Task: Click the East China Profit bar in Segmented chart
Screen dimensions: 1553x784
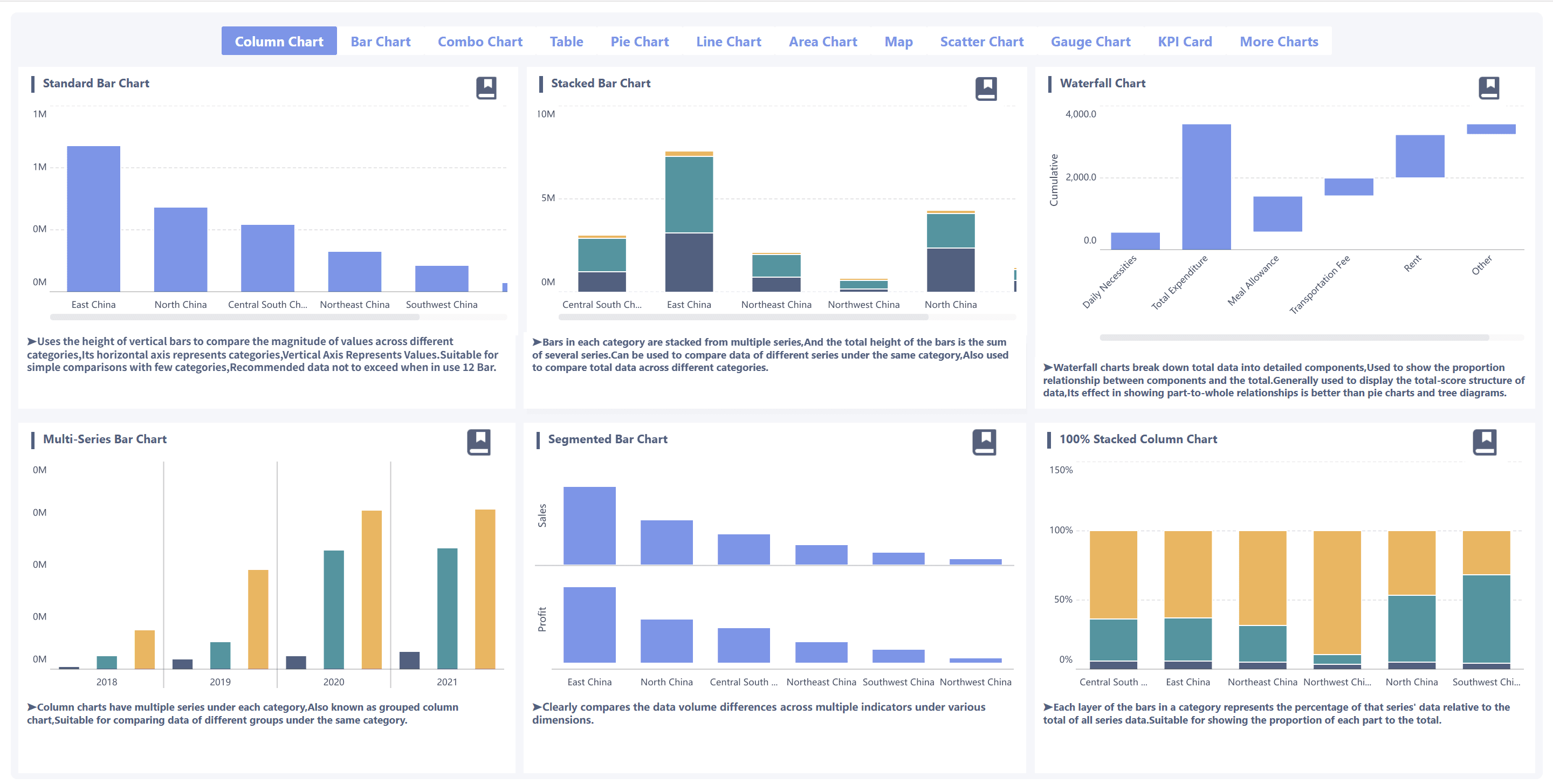Action: [589, 625]
